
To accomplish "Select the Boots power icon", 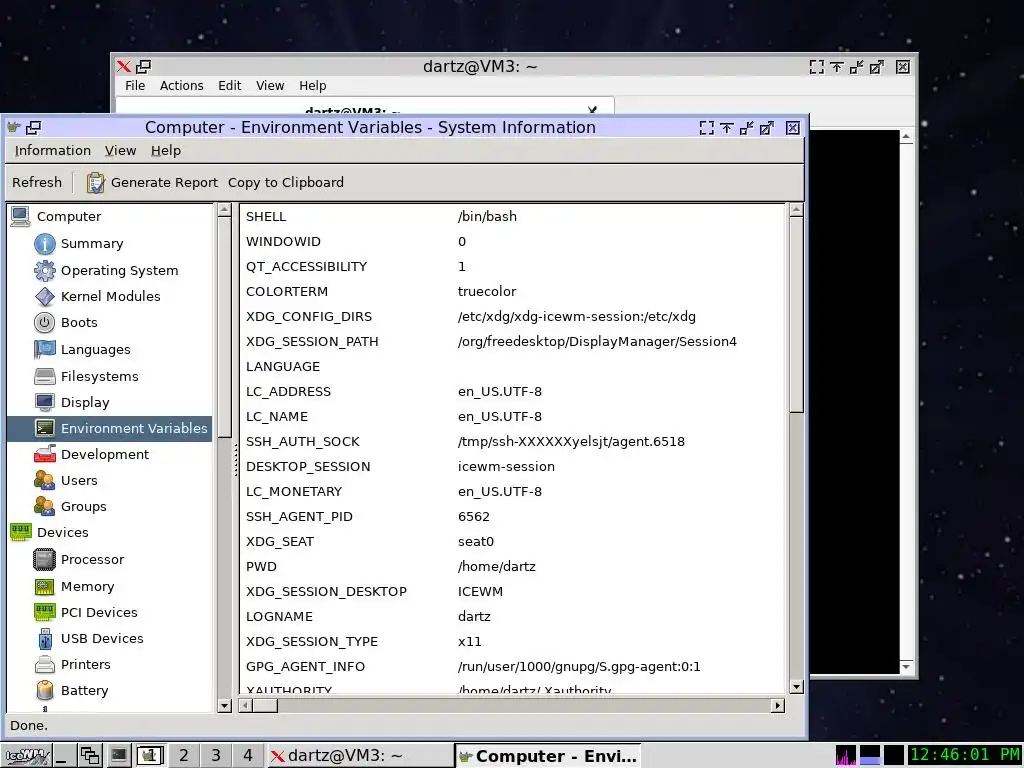I will [x=44, y=323].
